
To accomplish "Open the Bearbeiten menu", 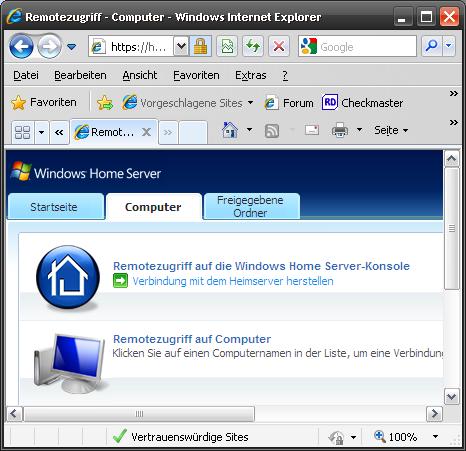I will 80,75.
